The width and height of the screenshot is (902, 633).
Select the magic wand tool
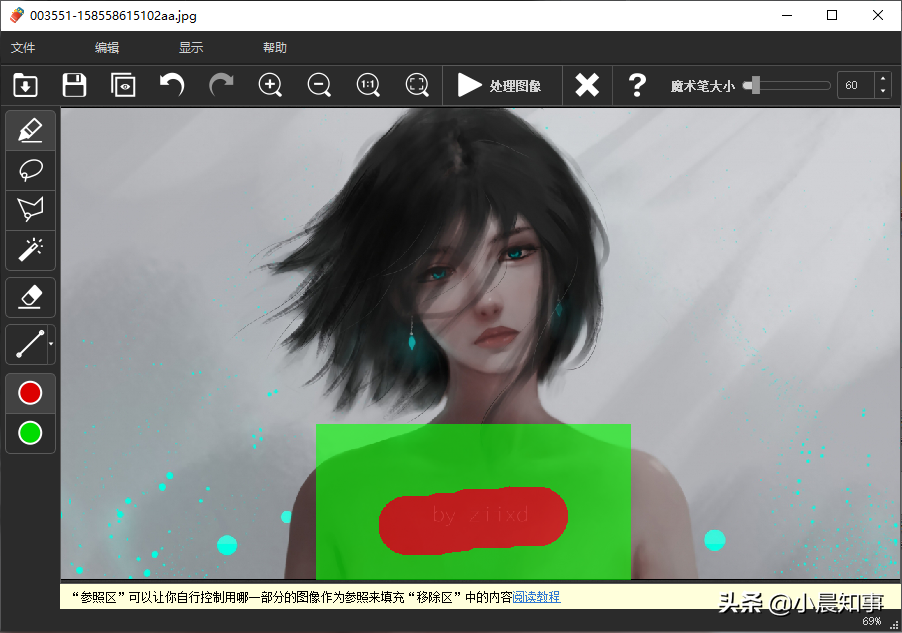click(x=30, y=249)
